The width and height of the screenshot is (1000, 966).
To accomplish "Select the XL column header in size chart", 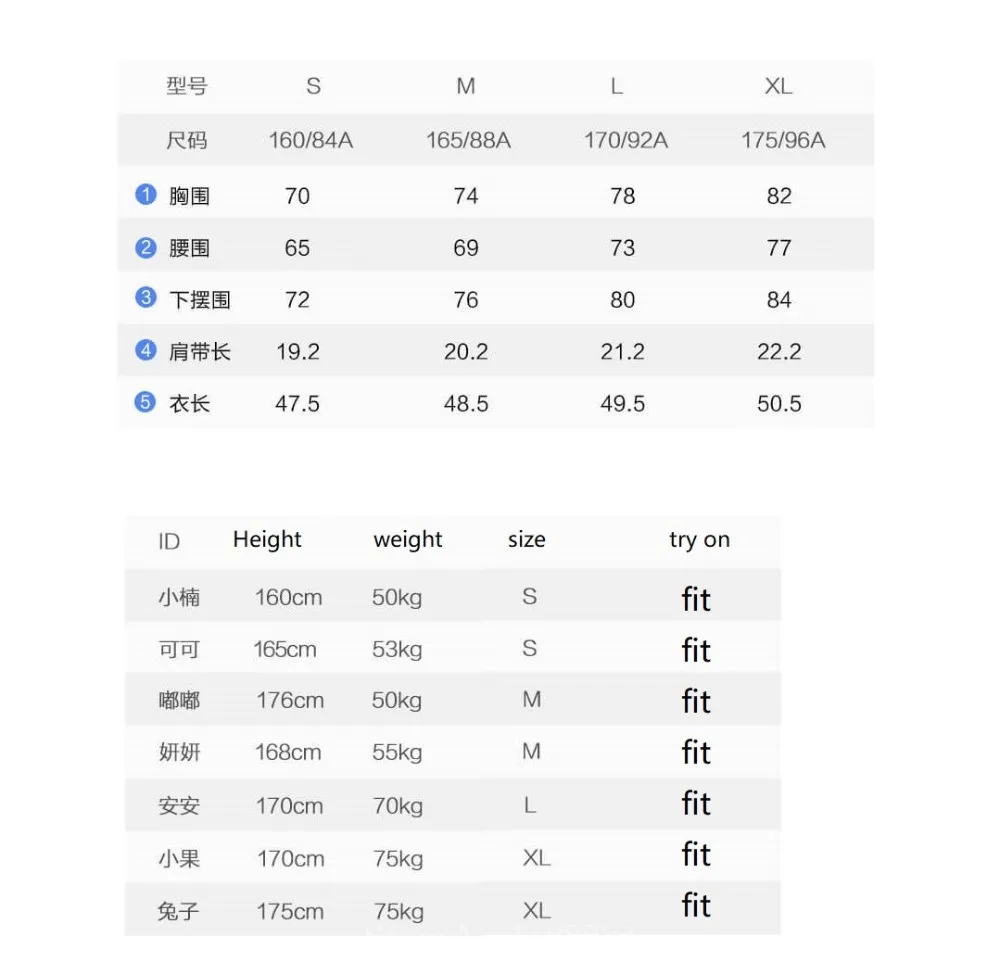I will tap(779, 86).
